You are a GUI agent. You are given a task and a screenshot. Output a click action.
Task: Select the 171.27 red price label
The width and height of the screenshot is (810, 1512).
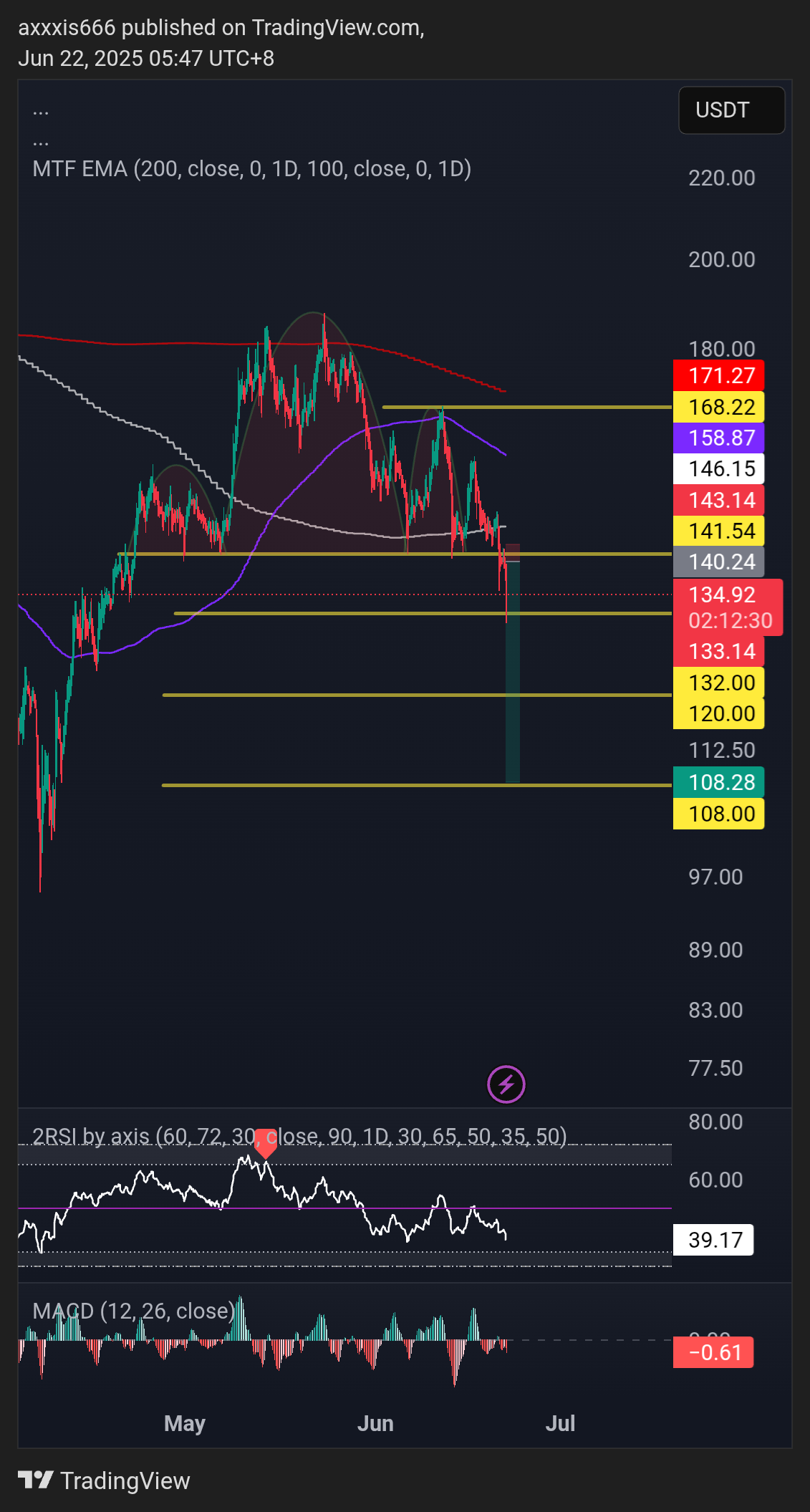pyautogui.click(x=719, y=375)
